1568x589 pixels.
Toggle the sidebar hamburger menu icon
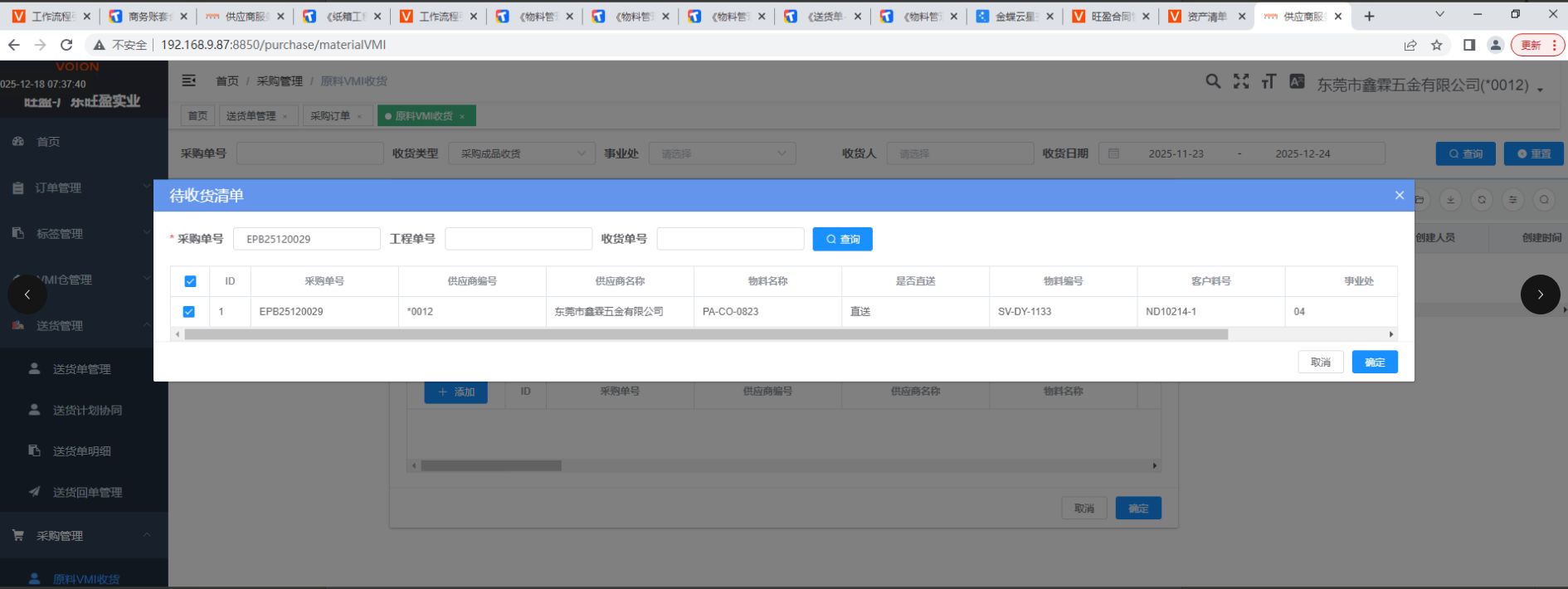[189, 80]
